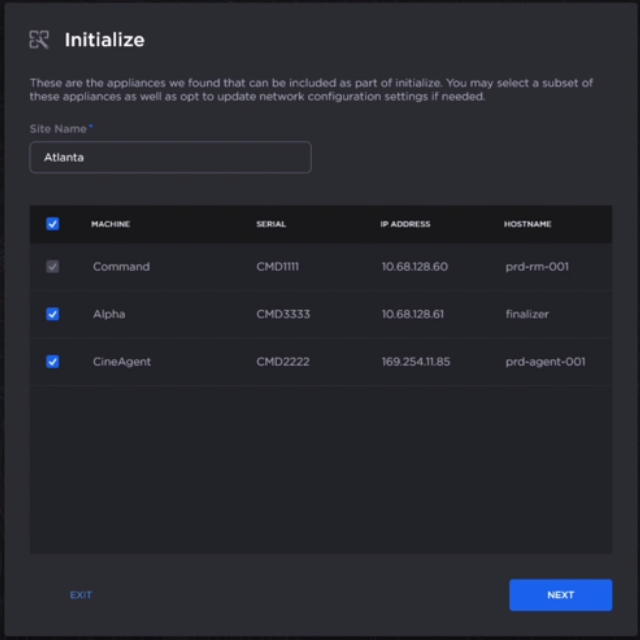Click hostname prd-agent-001
640x640 pixels.
(545, 361)
